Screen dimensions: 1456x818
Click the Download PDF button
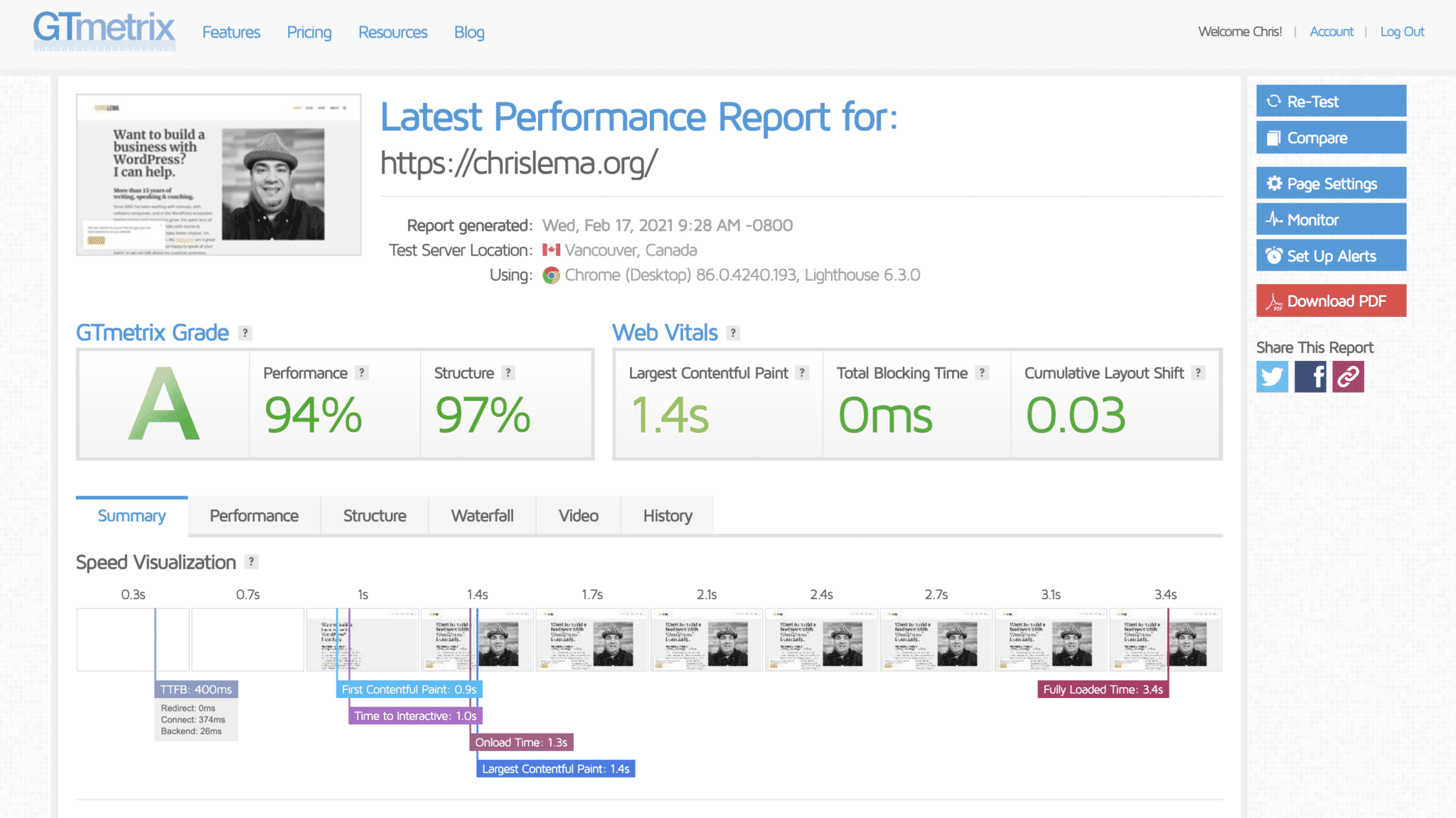(1331, 301)
